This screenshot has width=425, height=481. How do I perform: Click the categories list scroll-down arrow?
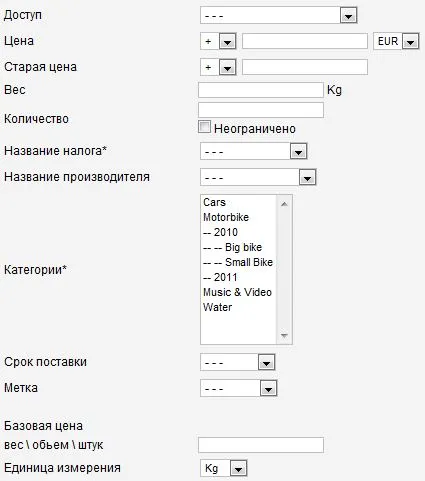pyautogui.click(x=284, y=335)
